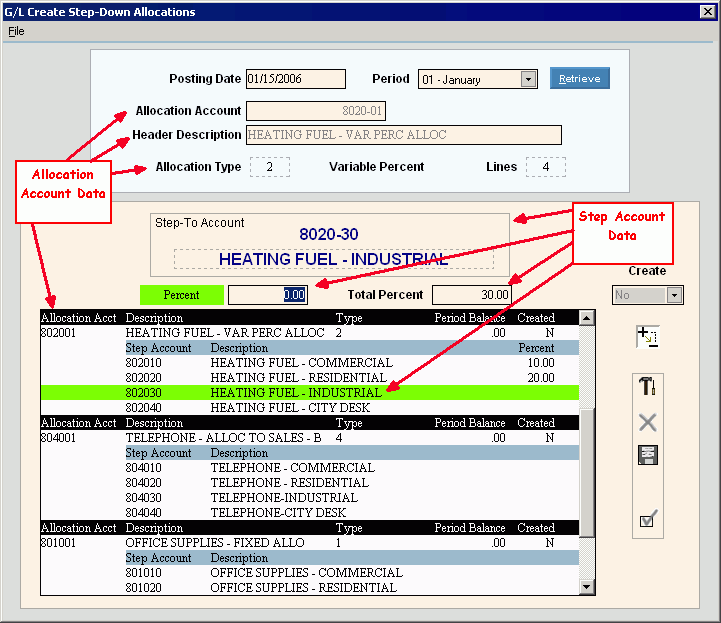Click the Total Percent field showing 30.00
The image size is (721, 623).
tap(472, 295)
